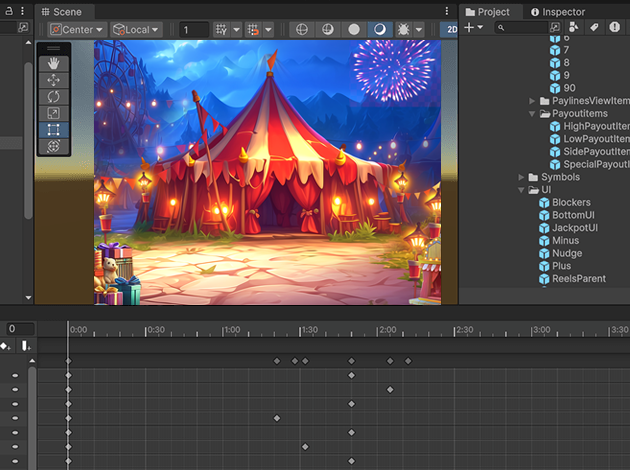This screenshot has width=630, height=470.
Task: Click the hierarchy scrollbar down arrow
Action: click(x=28, y=298)
